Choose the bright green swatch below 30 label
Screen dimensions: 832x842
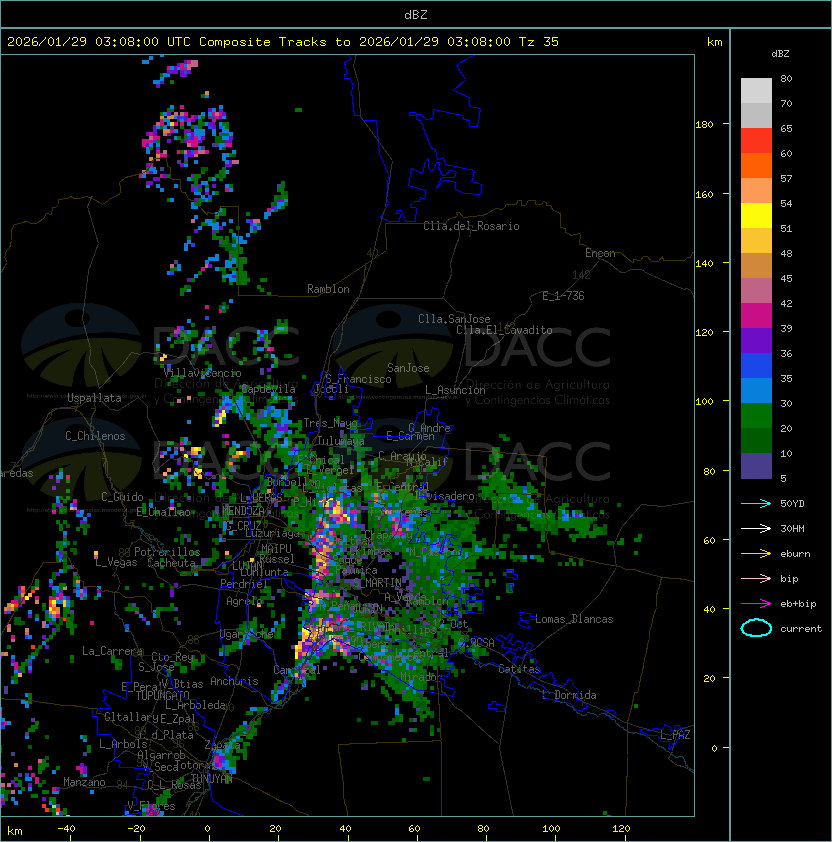[x=756, y=416]
